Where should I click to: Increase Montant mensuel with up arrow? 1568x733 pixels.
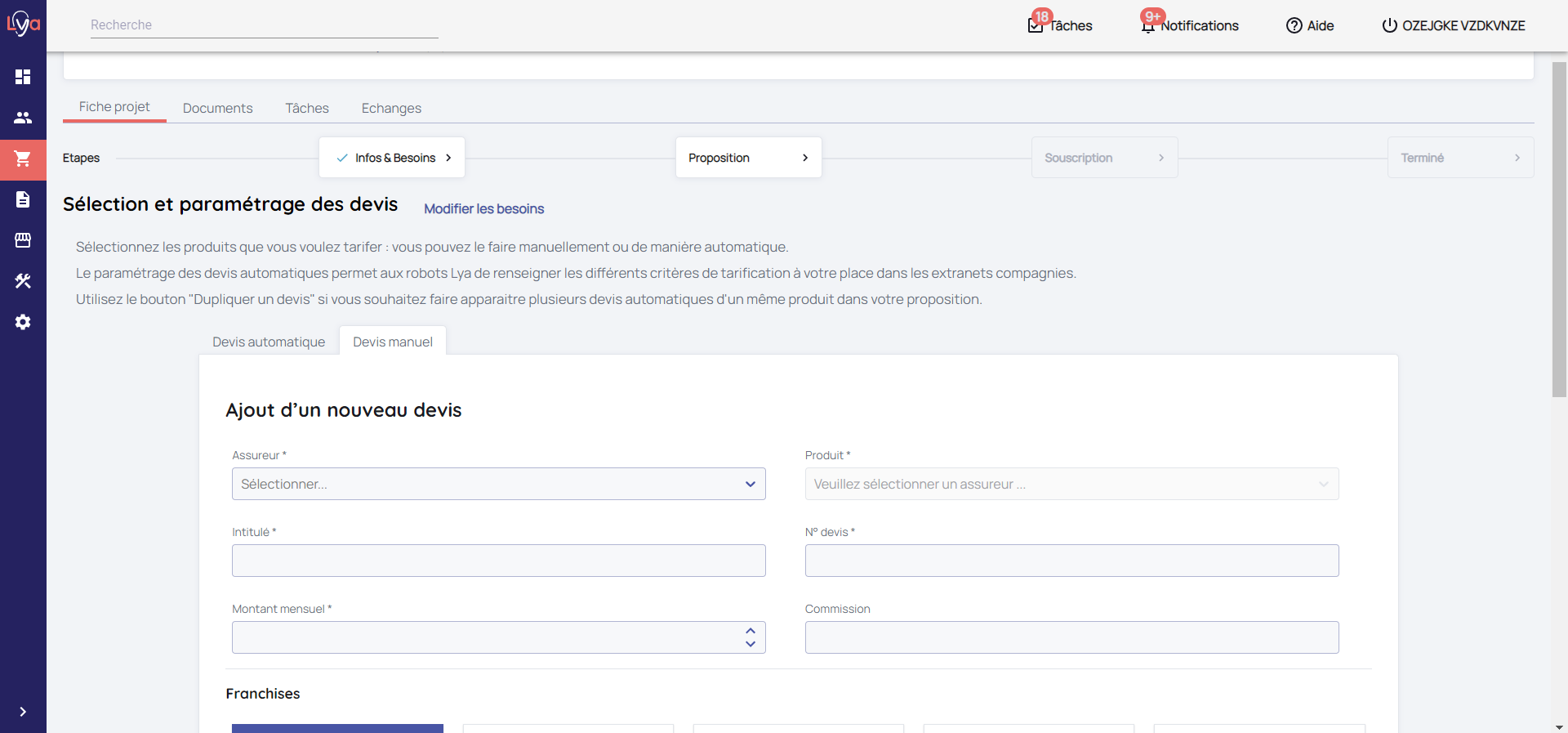point(750,631)
